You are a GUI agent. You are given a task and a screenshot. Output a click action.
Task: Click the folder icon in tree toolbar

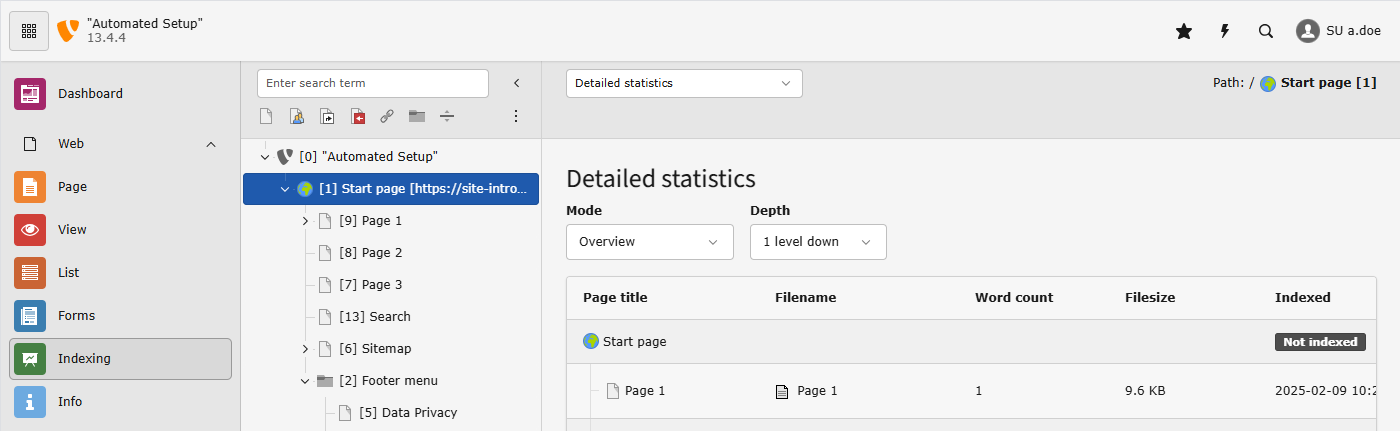click(417, 116)
